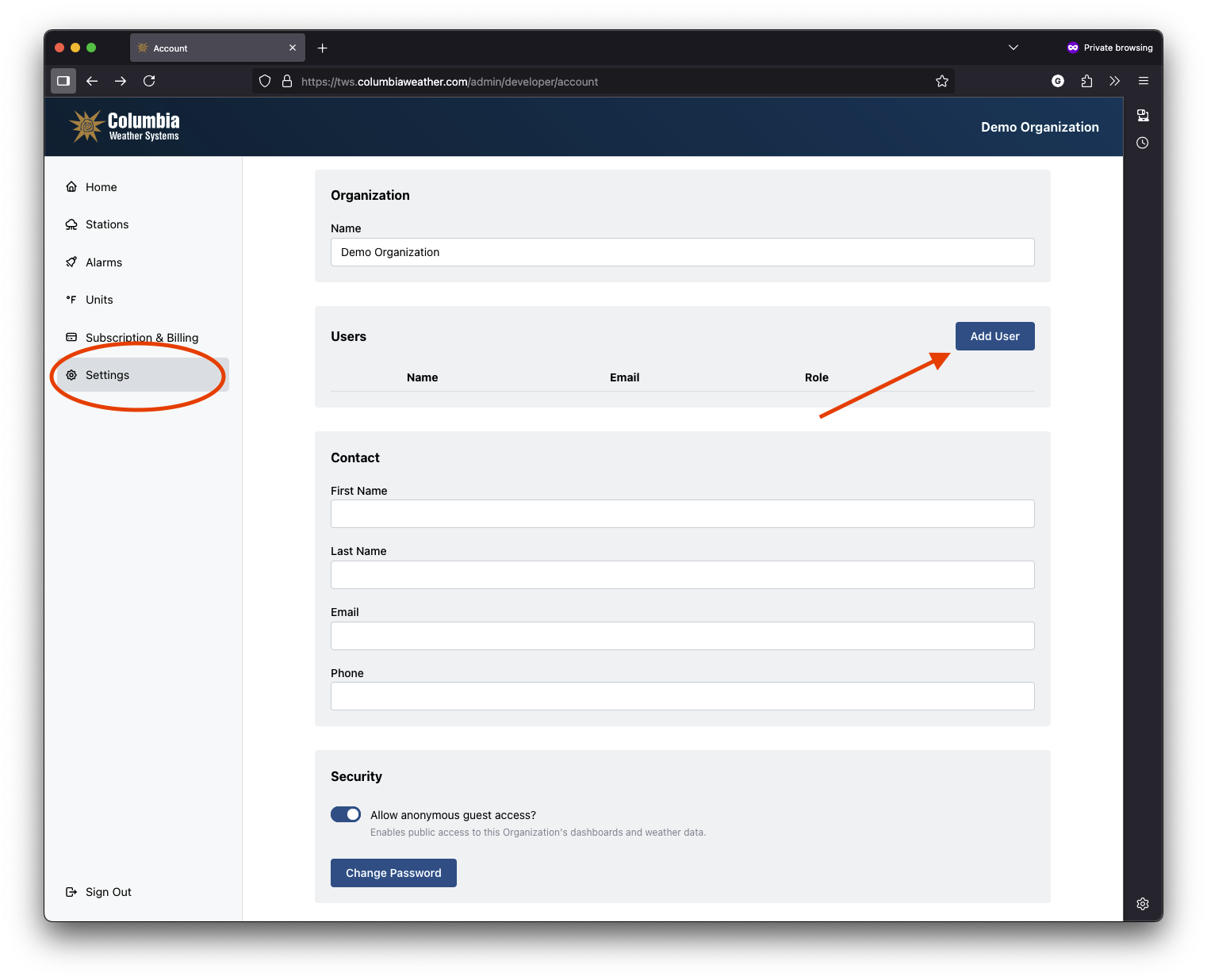Open a new tab with plus
The image size is (1207, 980).
click(x=323, y=48)
